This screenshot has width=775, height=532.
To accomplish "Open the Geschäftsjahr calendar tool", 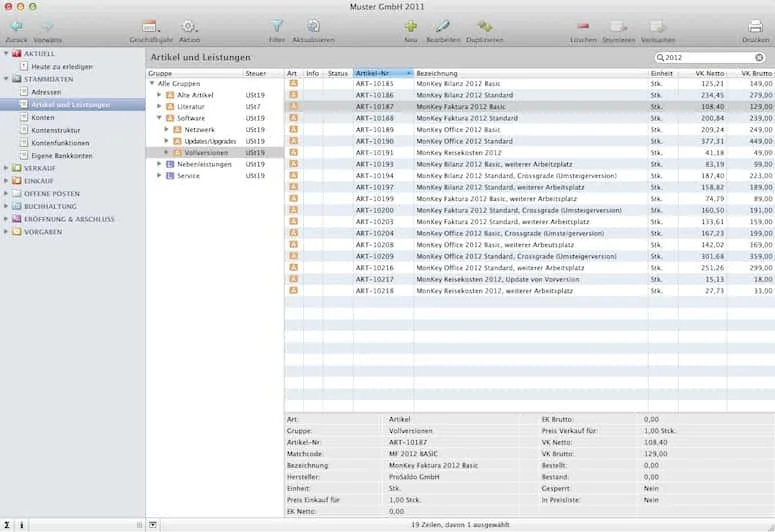I will click(x=150, y=26).
